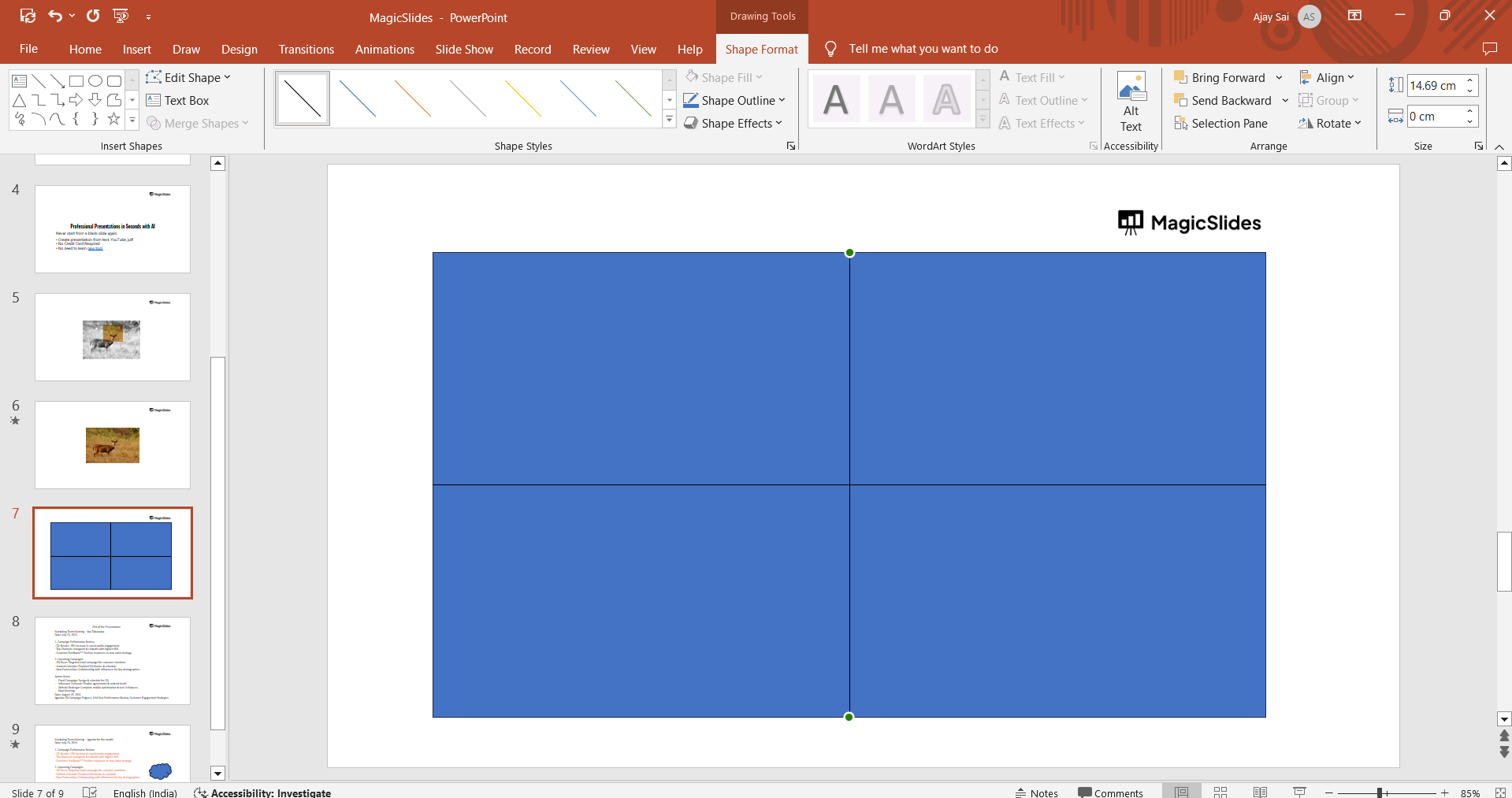Toggle Normal view in the status bar
1512x798 pixels.
(1181, 792)
